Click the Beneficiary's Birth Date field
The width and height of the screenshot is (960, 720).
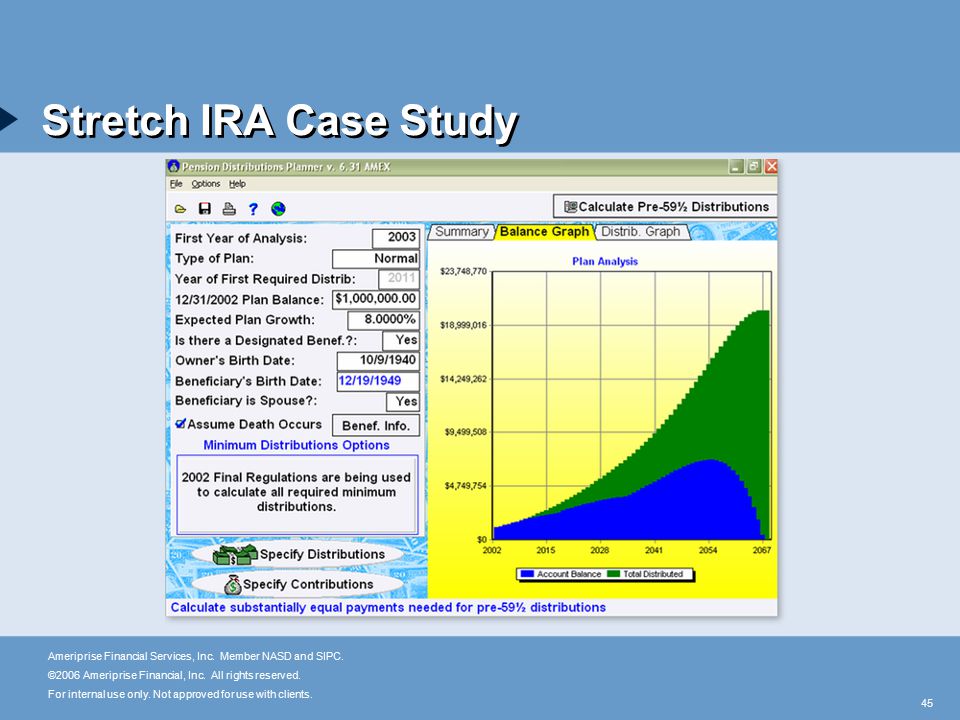click(x=378, y=381)
